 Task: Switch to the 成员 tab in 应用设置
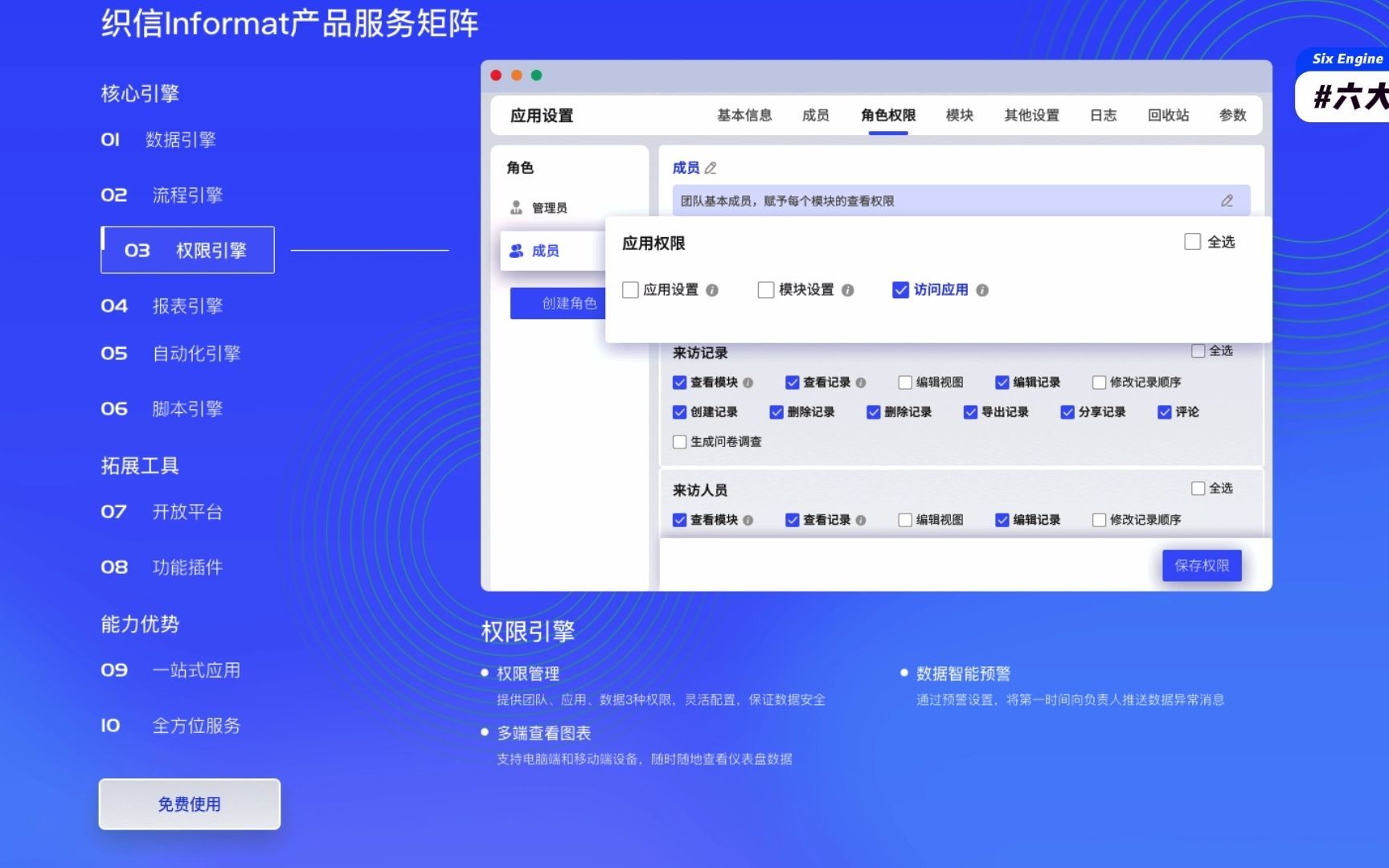pos(815,116)
